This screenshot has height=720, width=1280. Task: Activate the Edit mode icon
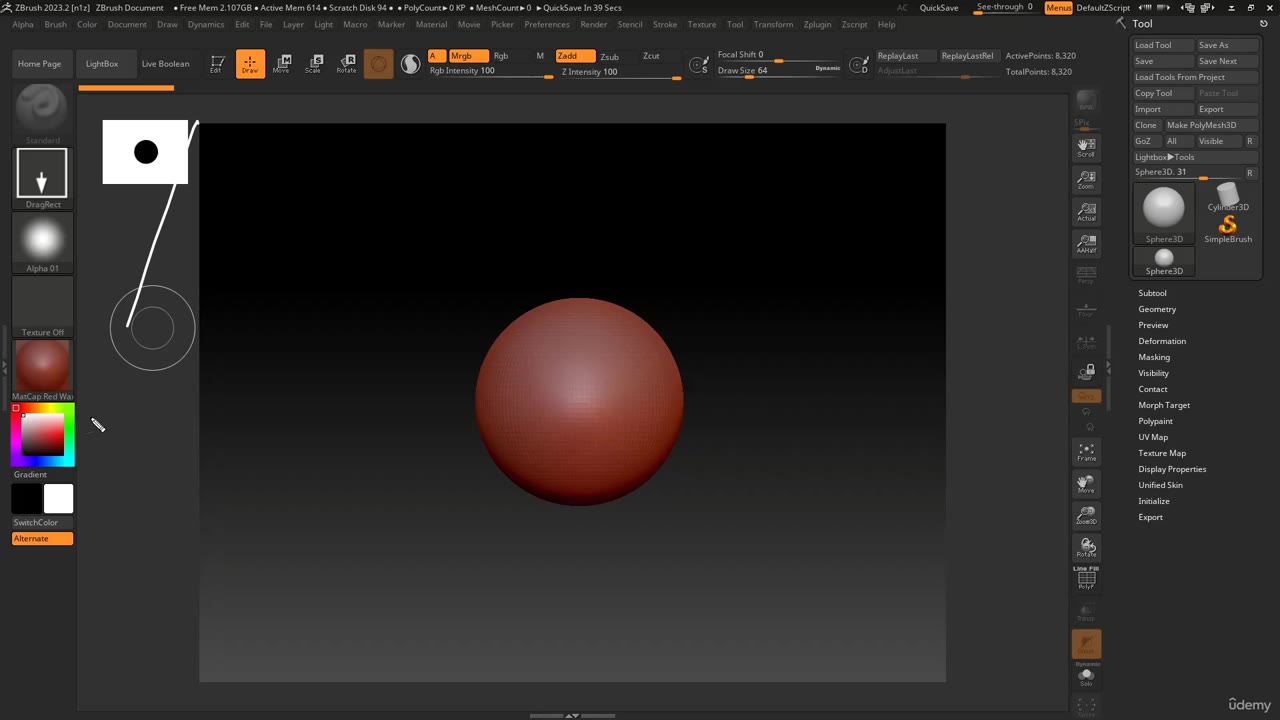tap(217, 64)
